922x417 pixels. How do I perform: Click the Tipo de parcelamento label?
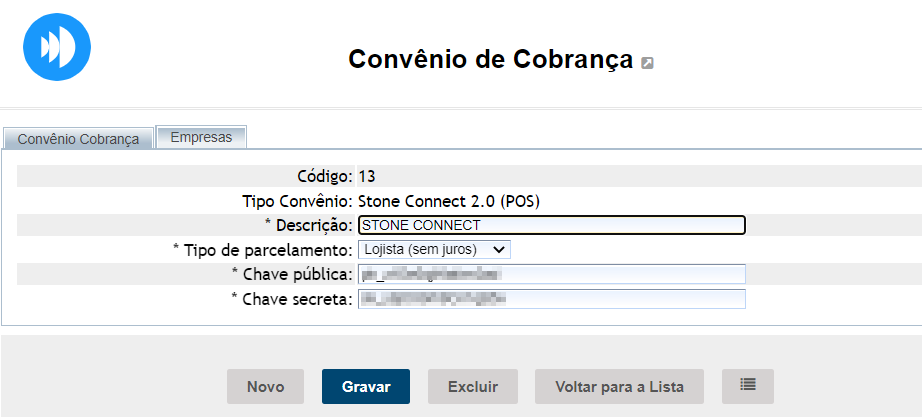[x=263, y=249]
